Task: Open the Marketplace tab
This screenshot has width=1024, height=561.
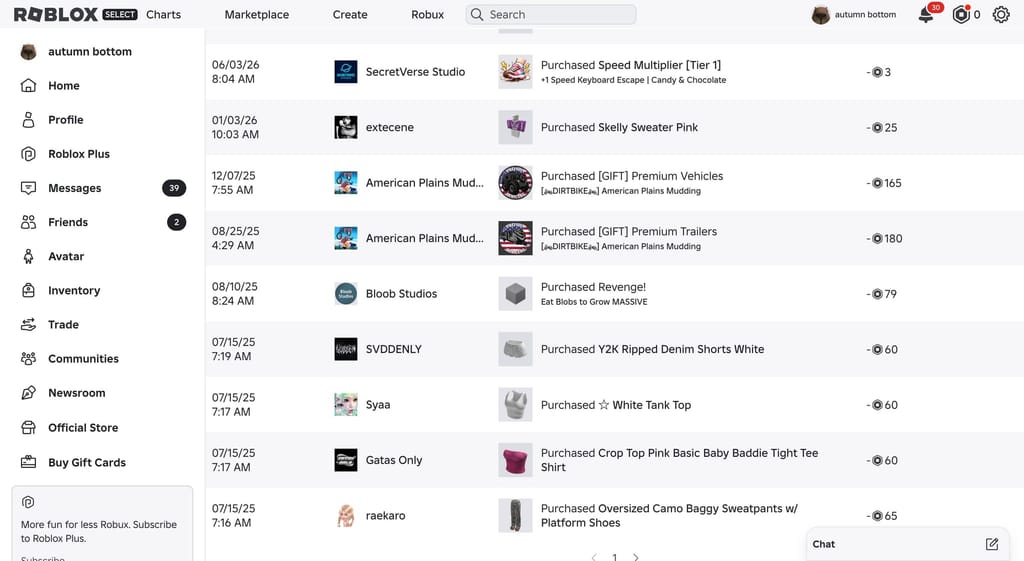Action: pyautogui.click(x=257, y=14)
